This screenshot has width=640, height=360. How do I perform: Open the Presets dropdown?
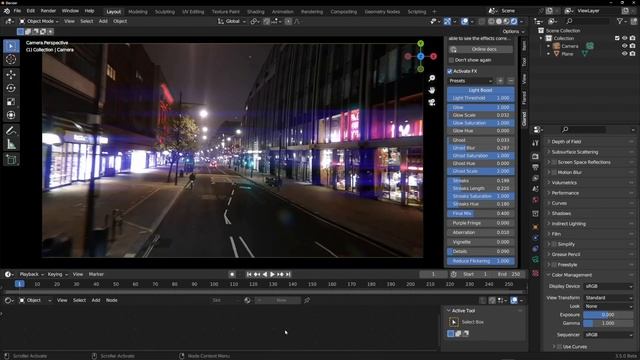click(x=470, y=81)
